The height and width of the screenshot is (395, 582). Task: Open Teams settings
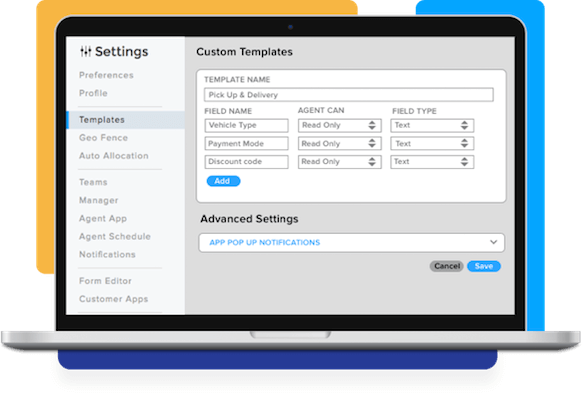(x=93, y=182)
